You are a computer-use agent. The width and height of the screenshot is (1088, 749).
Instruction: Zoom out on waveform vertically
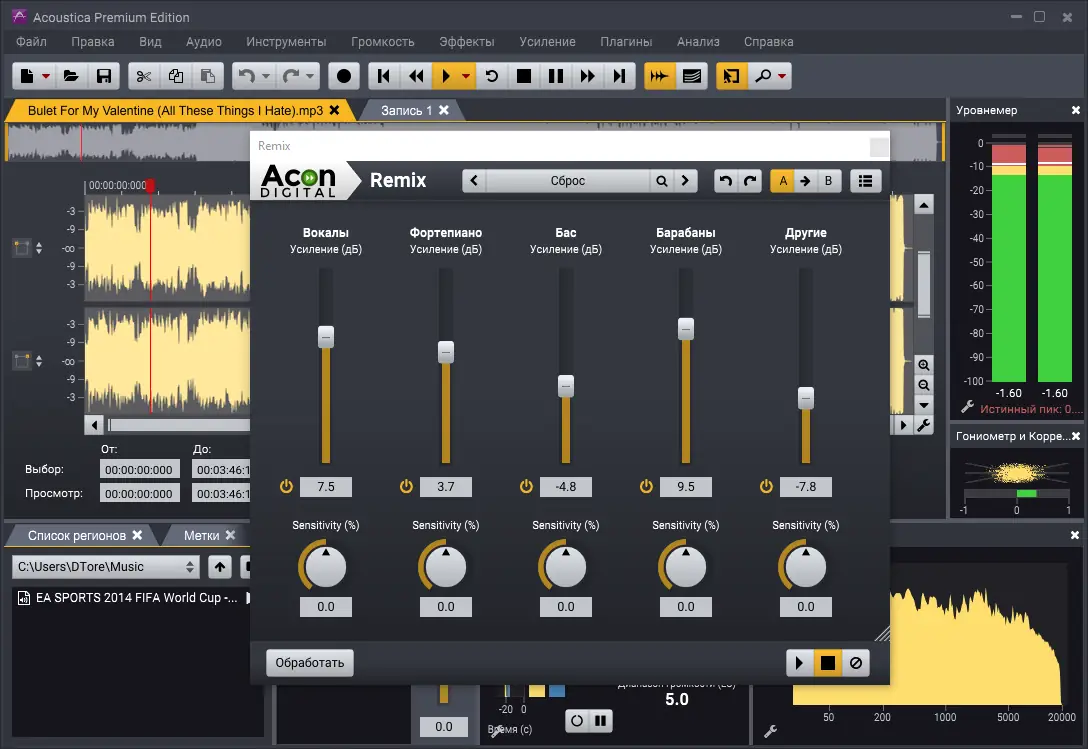[x=924, y=385]
